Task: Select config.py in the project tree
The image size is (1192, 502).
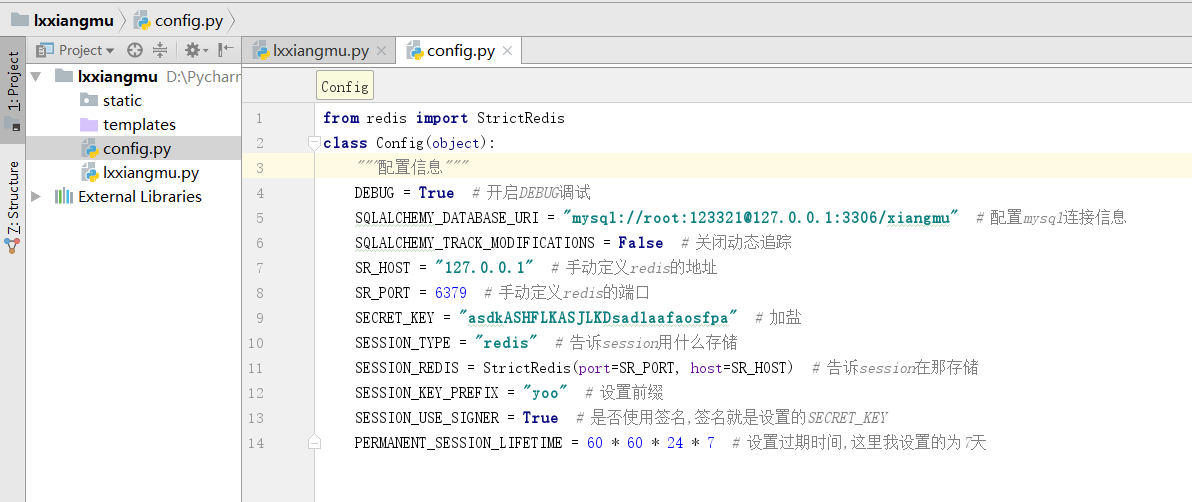Action: point(137,148)
